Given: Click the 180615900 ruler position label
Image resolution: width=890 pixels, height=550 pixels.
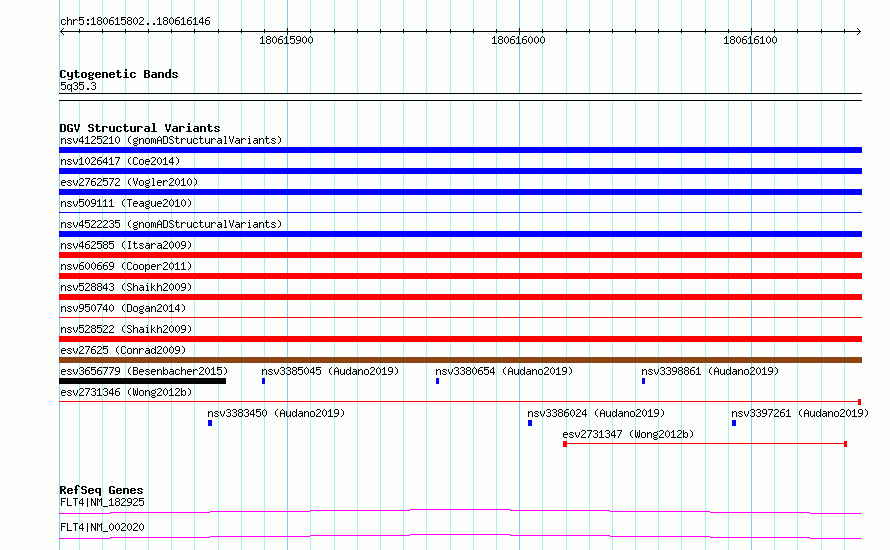Looking at the screenshot, I should pyautogui.click(x=286, y=40).
